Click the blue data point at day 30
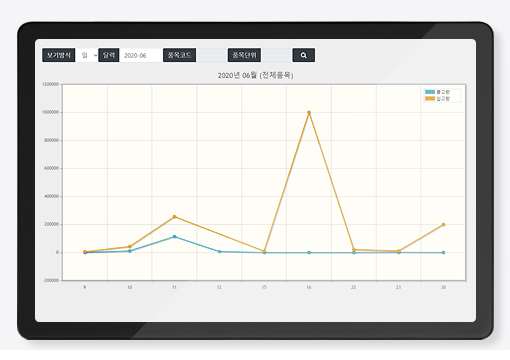This screenshot has width=510, height=360. tap(443, 253)
